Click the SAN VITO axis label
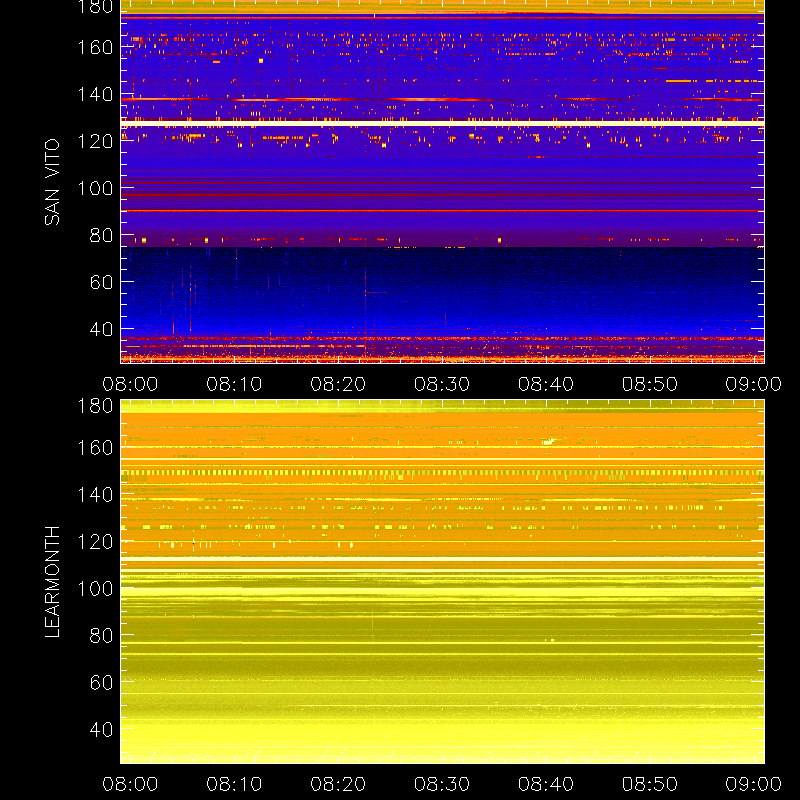The width and height of the screenshot is (800, 800). pyautogui.click(x=52, y=182)
